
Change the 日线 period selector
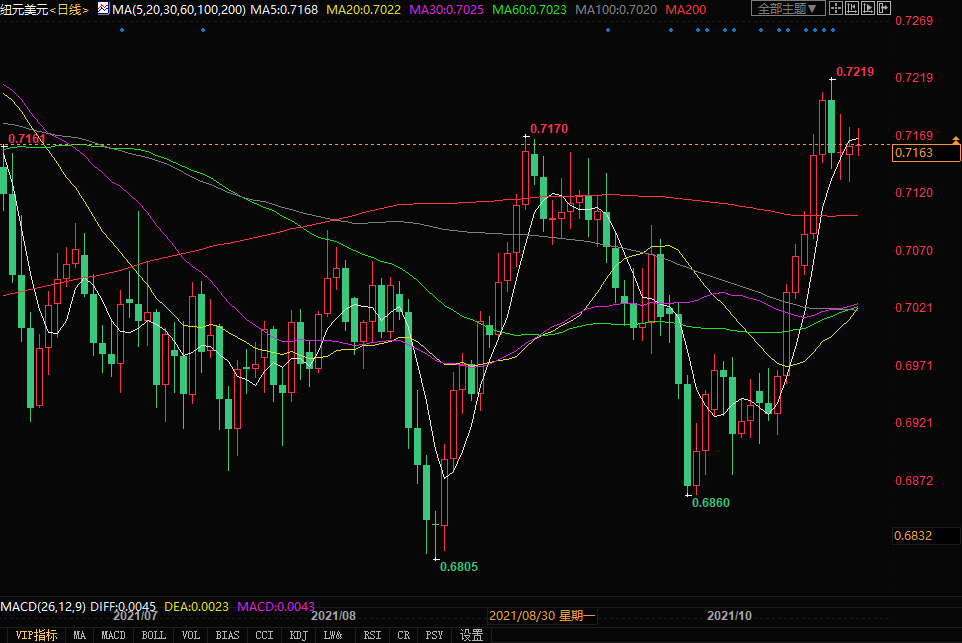coord(71,9)
